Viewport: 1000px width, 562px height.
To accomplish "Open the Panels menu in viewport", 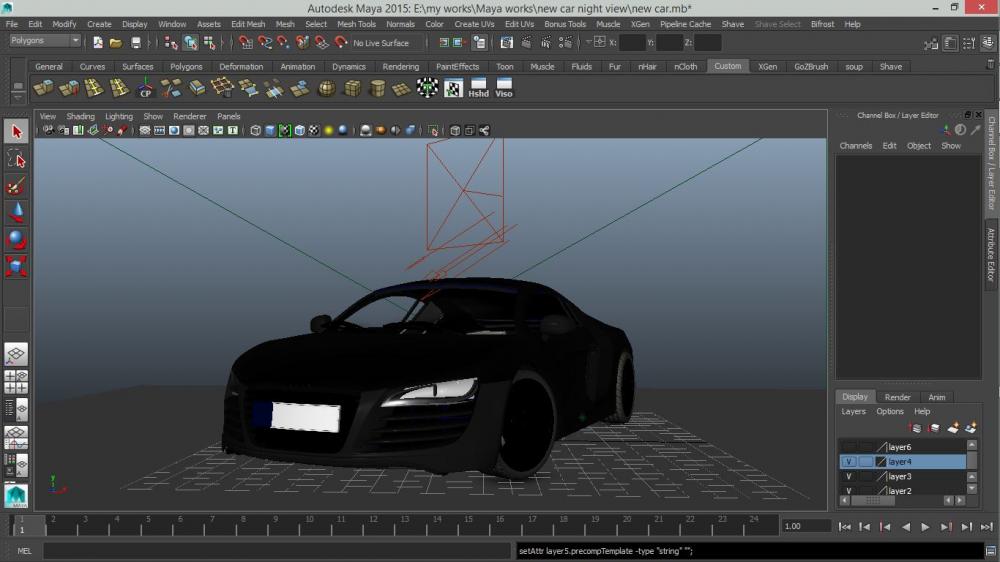I will pyautogui.click(x=228, y=116).
